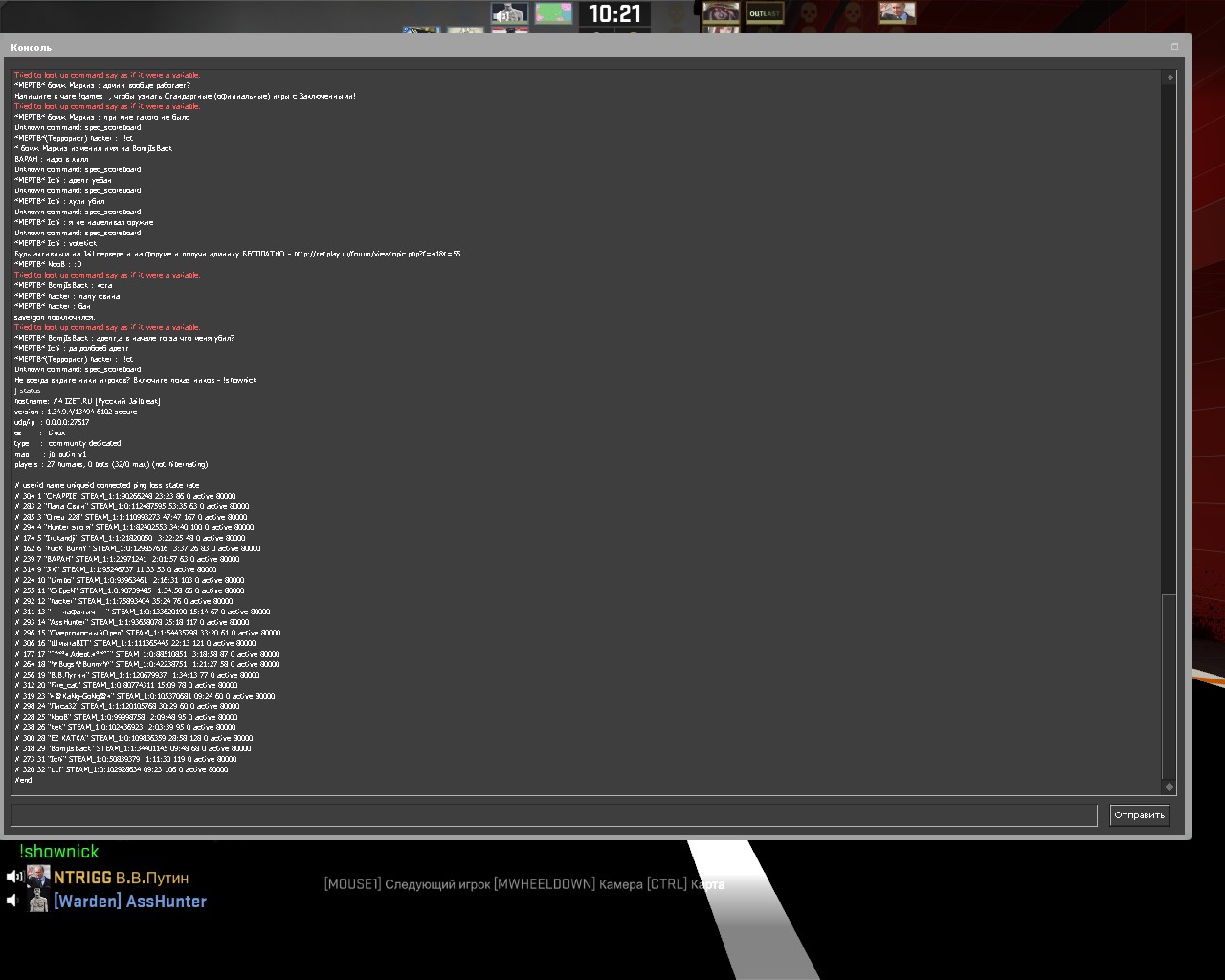Click the Отправить submit button
Screen dimensions: 1225x980
coord(1139,815)
